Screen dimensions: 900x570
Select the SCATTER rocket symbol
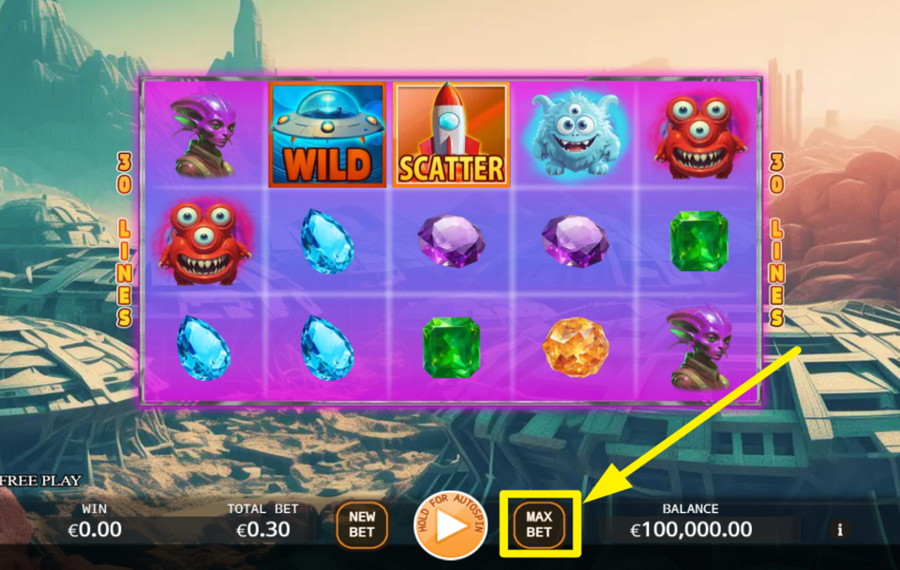451,134
